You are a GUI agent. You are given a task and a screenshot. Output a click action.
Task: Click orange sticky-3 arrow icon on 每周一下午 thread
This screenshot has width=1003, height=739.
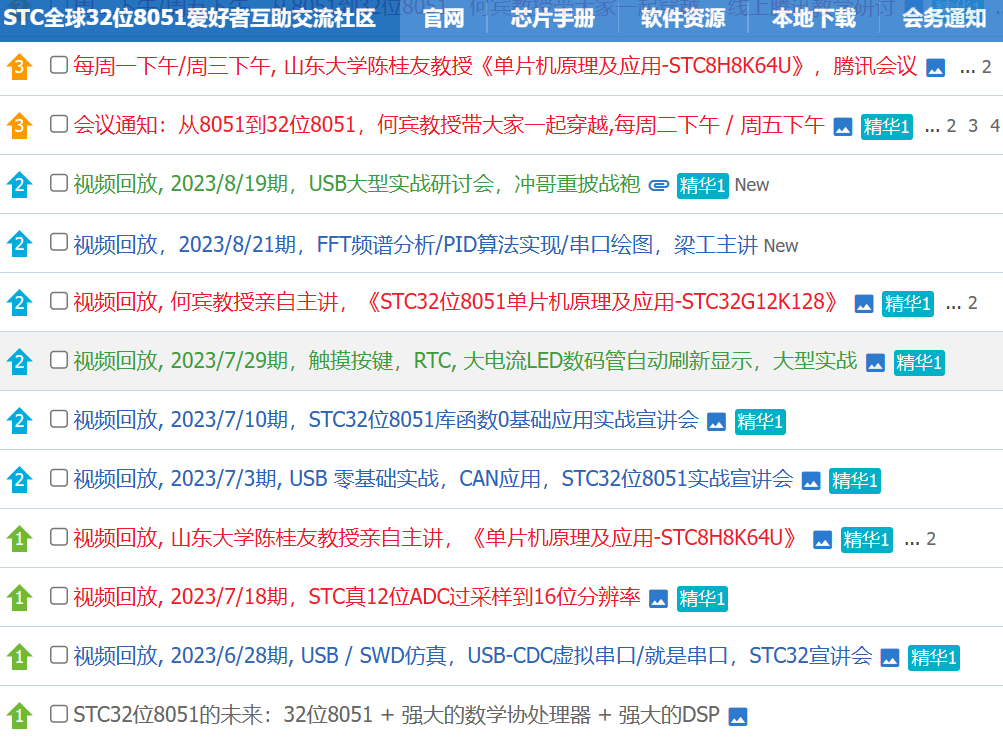click(x=19, y=67)
